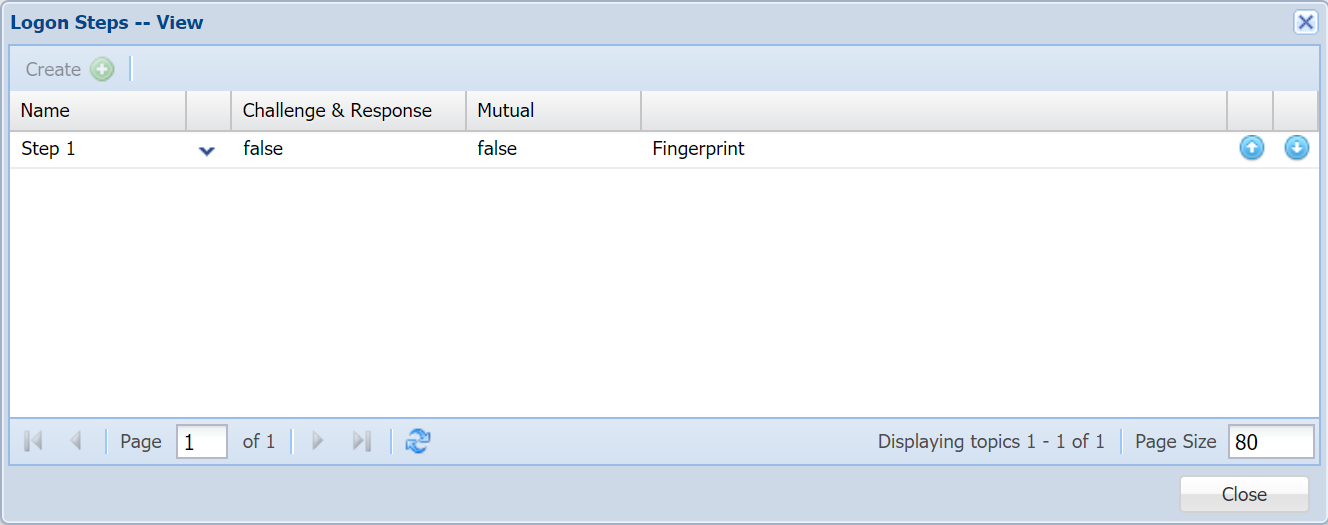Move Step 1 down with arrow icon

1296,149
